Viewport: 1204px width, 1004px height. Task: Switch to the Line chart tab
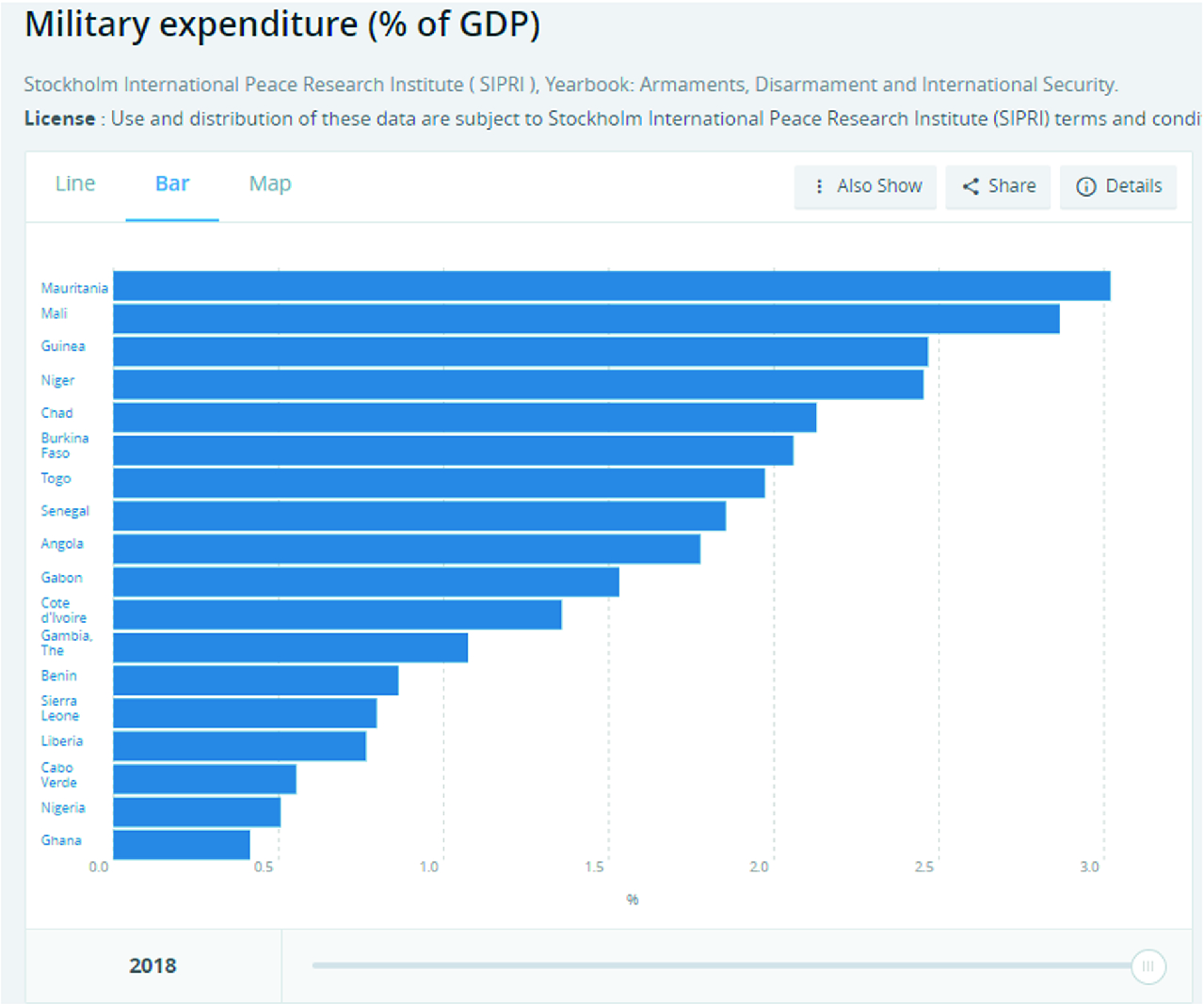[75, 183]
